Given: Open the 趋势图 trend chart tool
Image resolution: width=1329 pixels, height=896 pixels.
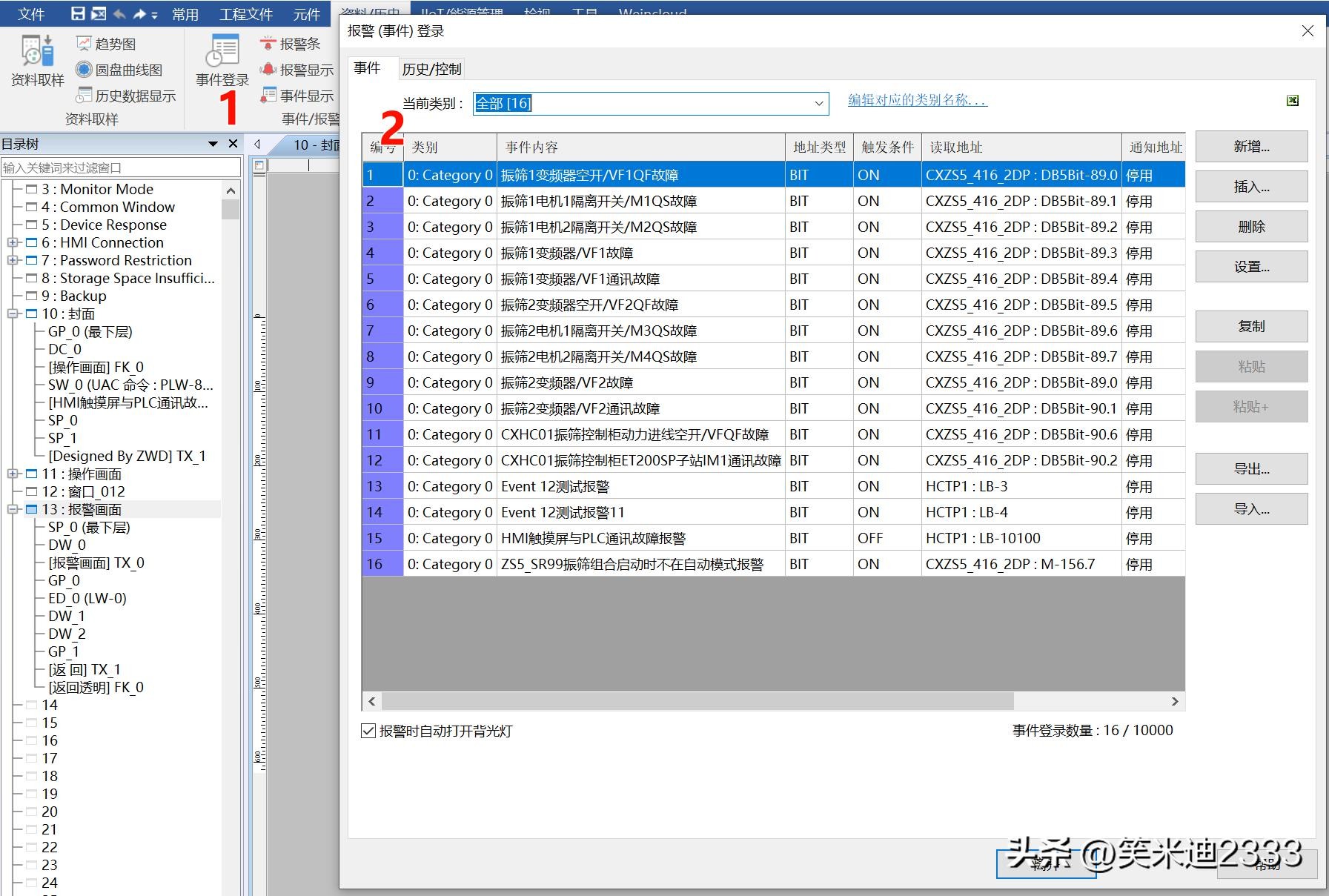Looking at the screenshot, I should [84, 44].
